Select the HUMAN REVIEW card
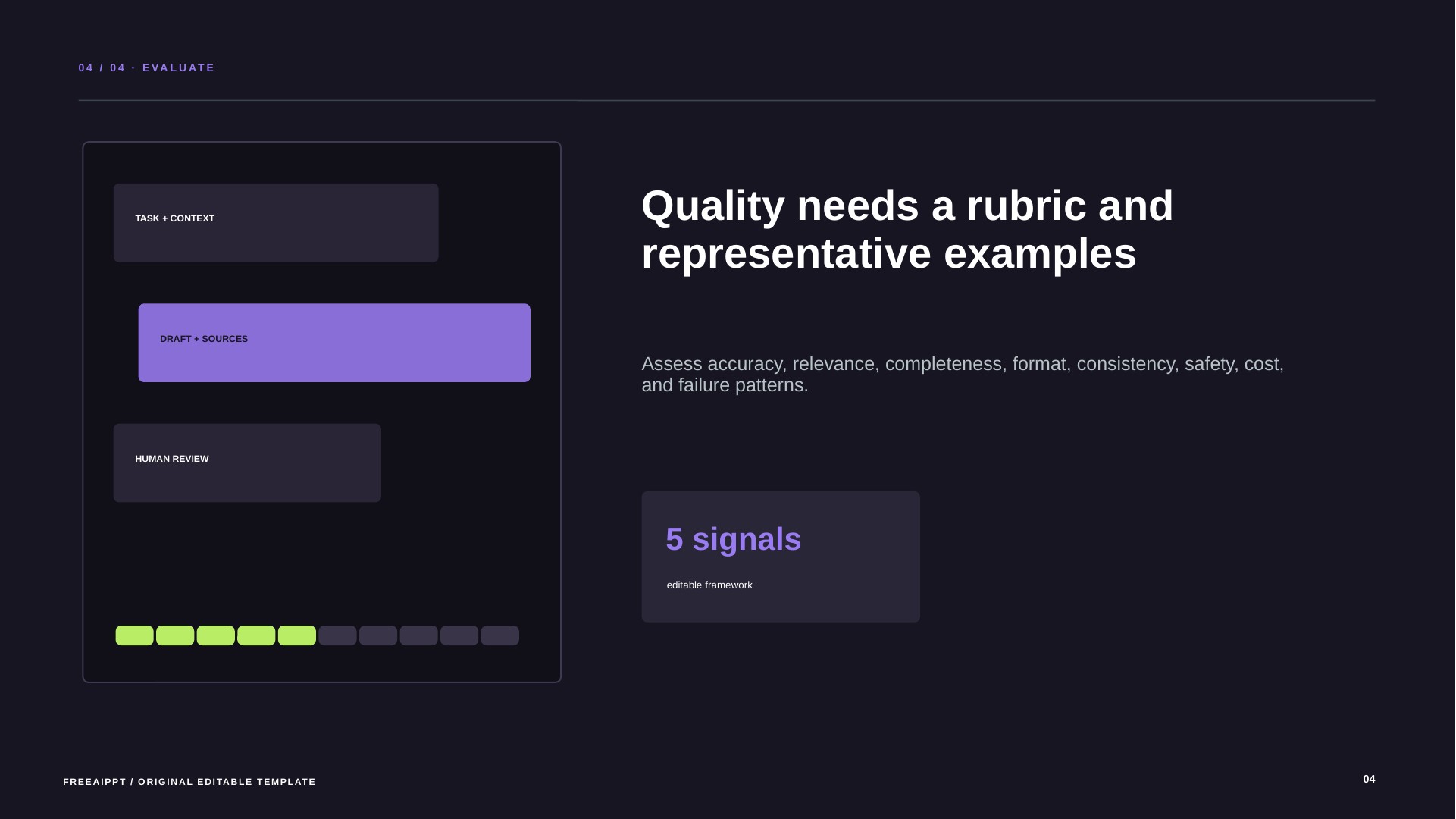The height and width of the screenshot is (819, 1456). (247, 463)
